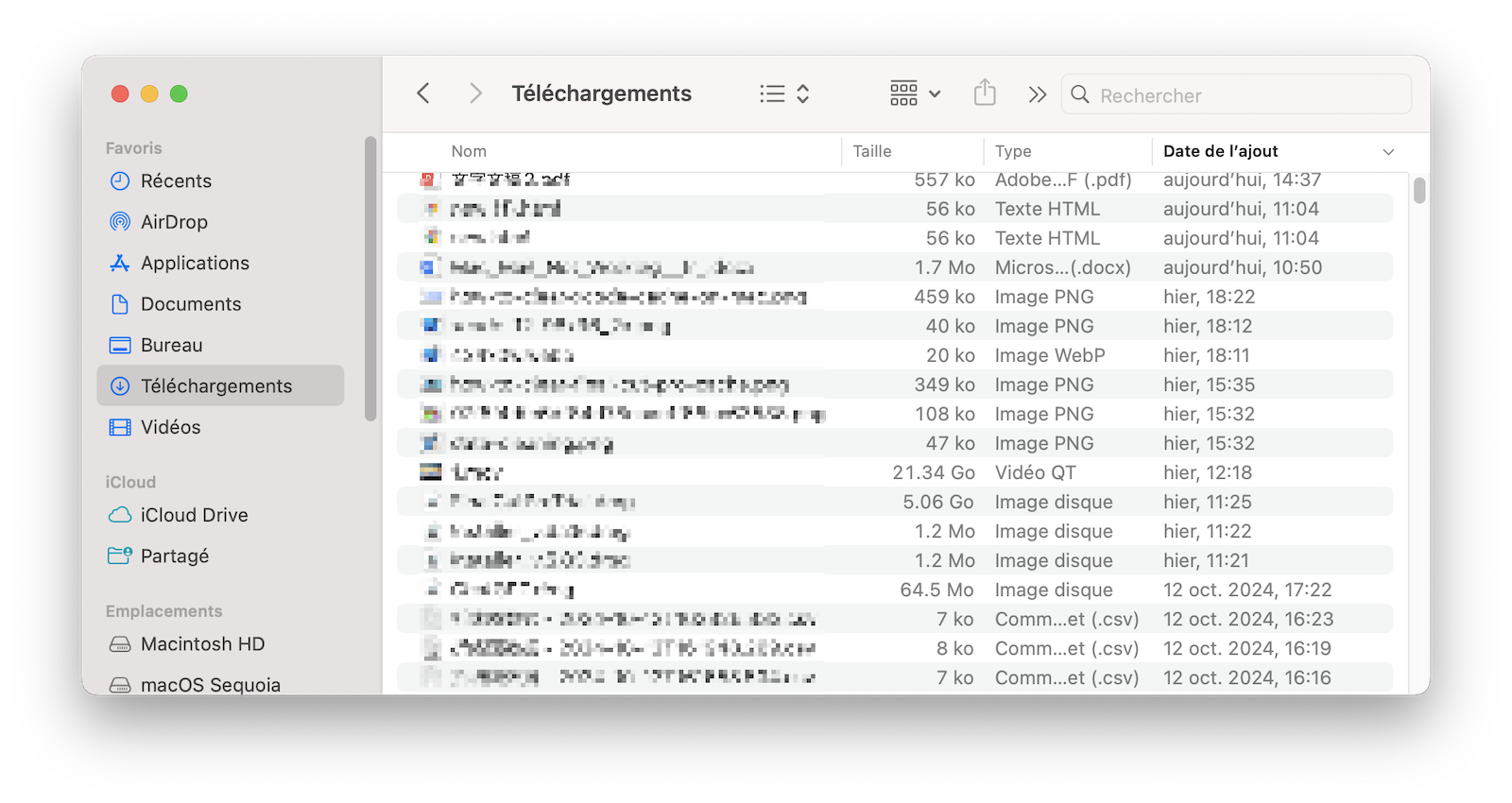1512x803 pixels.
Task: Open the list view mode selector
Action: click(x=784, y=94)
